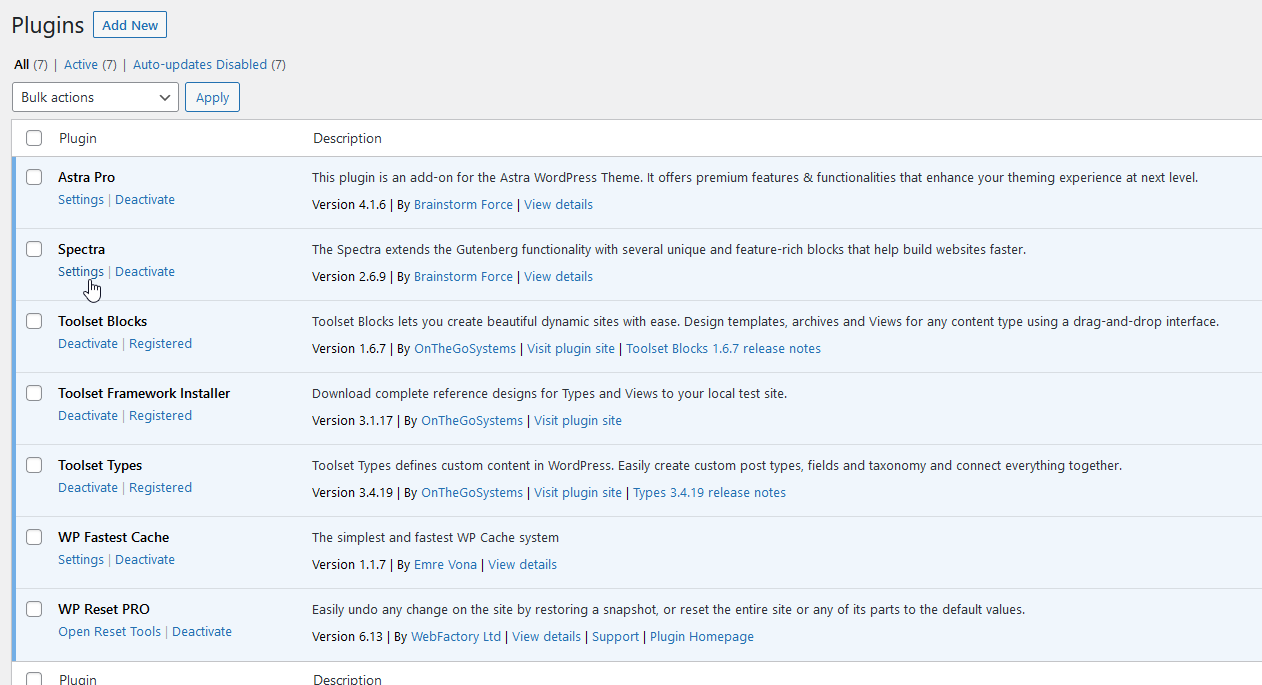Filter by Auto-updates Disabled

pos(200,64)
